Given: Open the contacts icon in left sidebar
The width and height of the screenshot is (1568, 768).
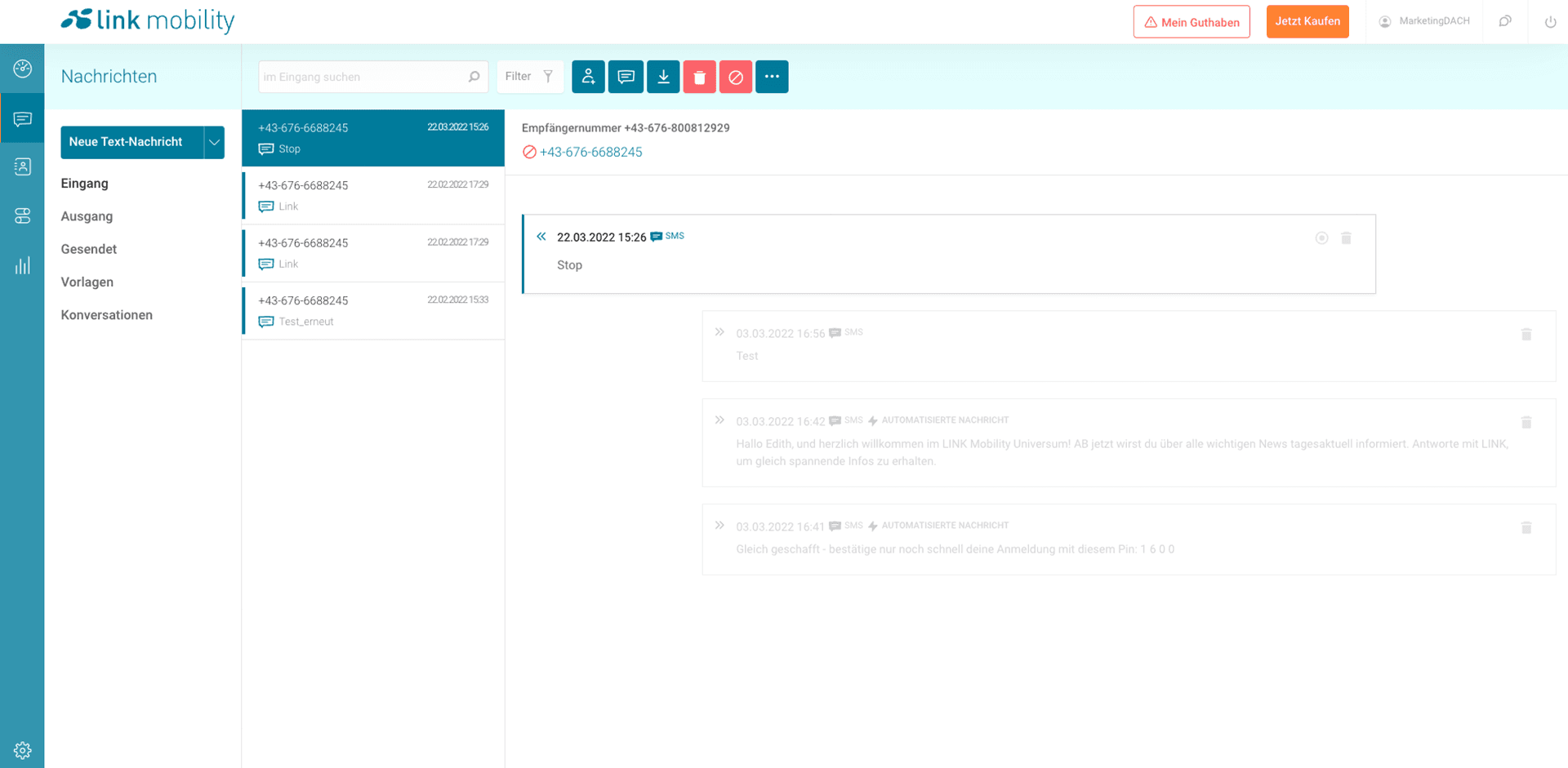Looking at the screenshot, I should coord(23,166).
